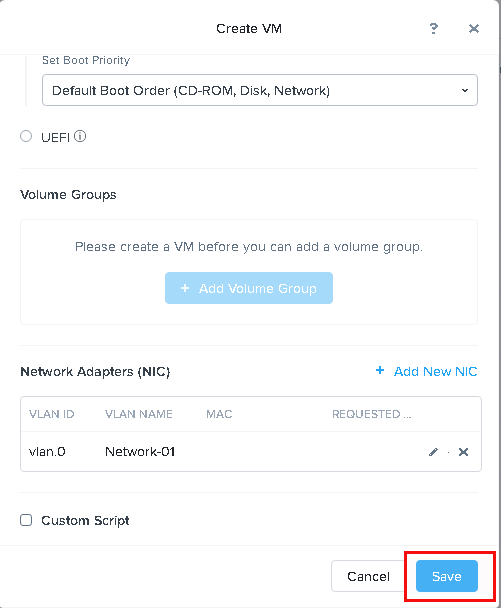Click the Add New NIC link
The width and height of the screenshot is (501, 608).
tap(435, 371)
